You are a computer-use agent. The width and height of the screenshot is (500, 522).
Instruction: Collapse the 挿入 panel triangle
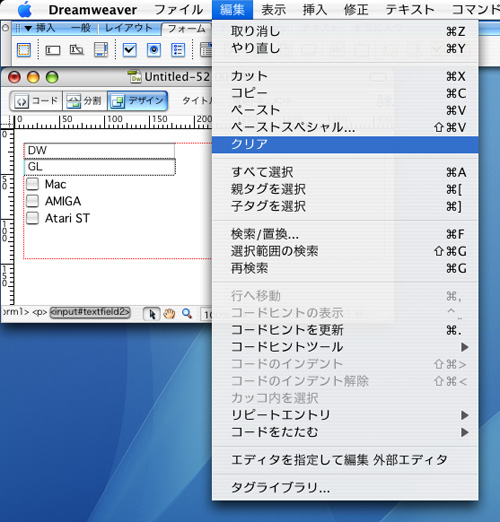29,29
